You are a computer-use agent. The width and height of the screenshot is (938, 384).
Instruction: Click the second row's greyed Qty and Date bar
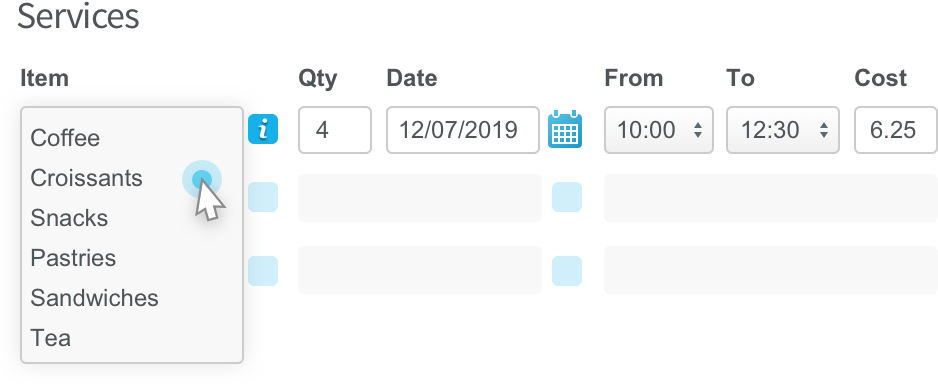coord(420,198)
